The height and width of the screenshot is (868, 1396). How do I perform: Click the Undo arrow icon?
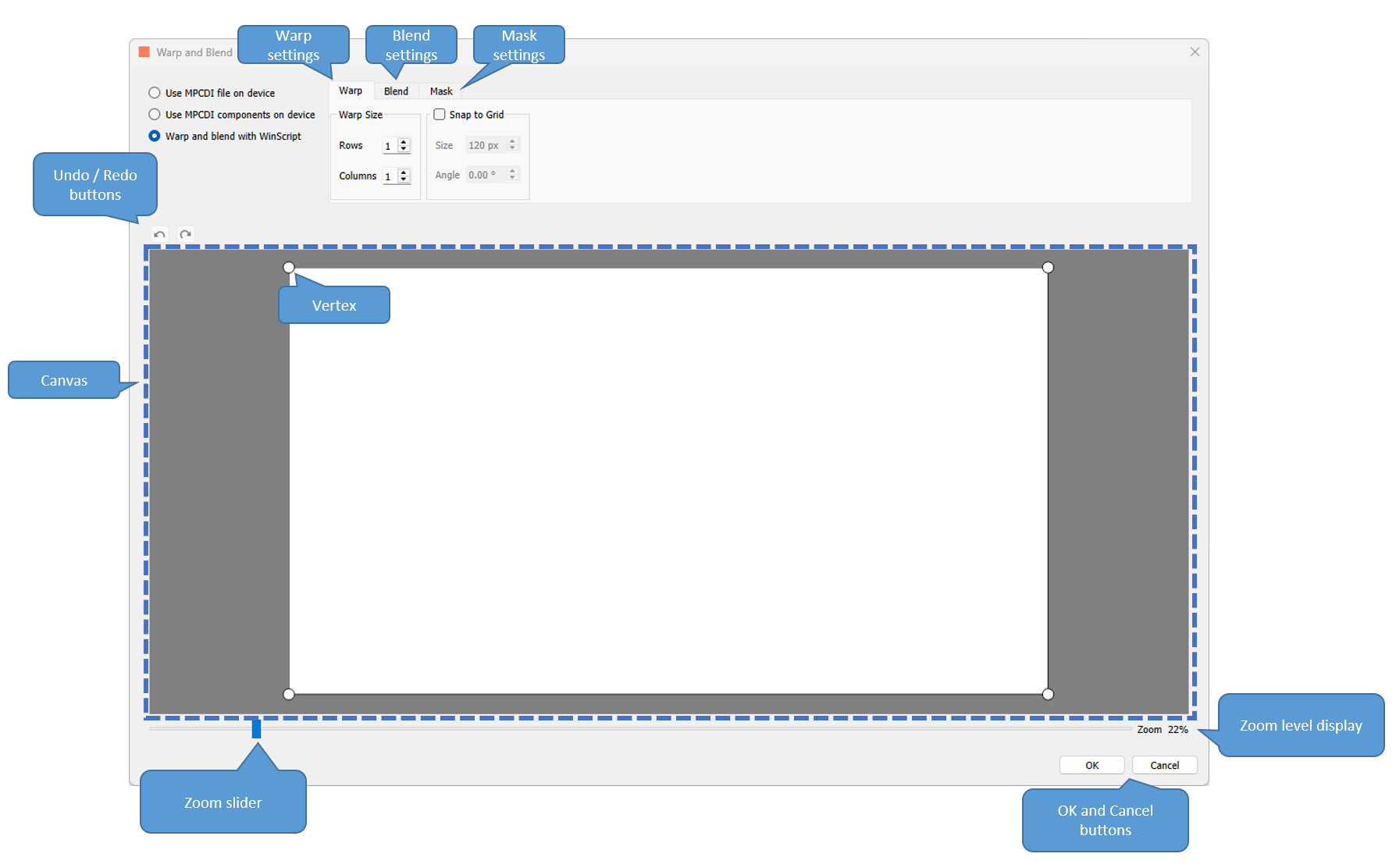(x=159, y=234)
